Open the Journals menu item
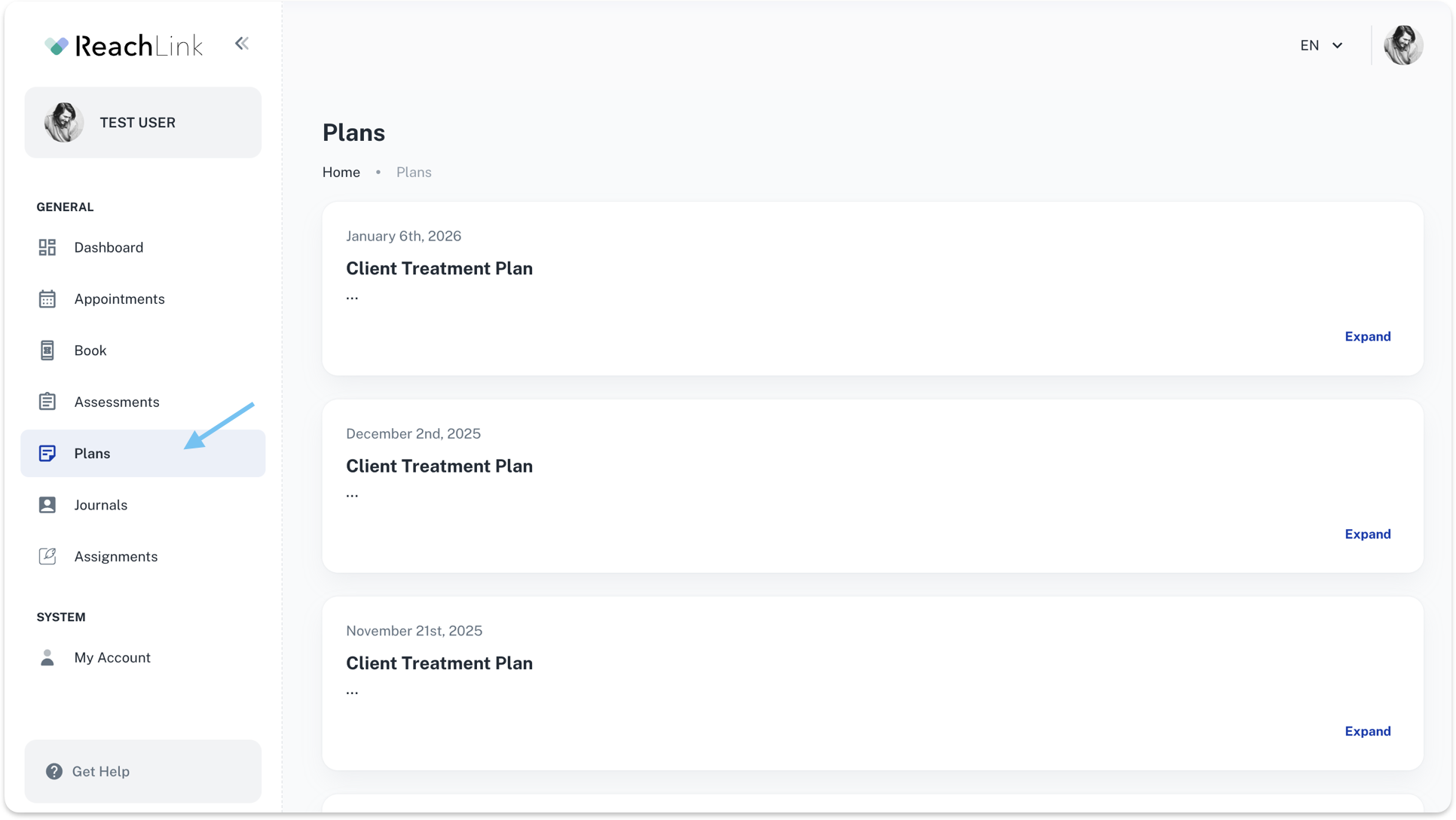The width and height of the screenshot is (1456, 820). (x=101, y=505)
